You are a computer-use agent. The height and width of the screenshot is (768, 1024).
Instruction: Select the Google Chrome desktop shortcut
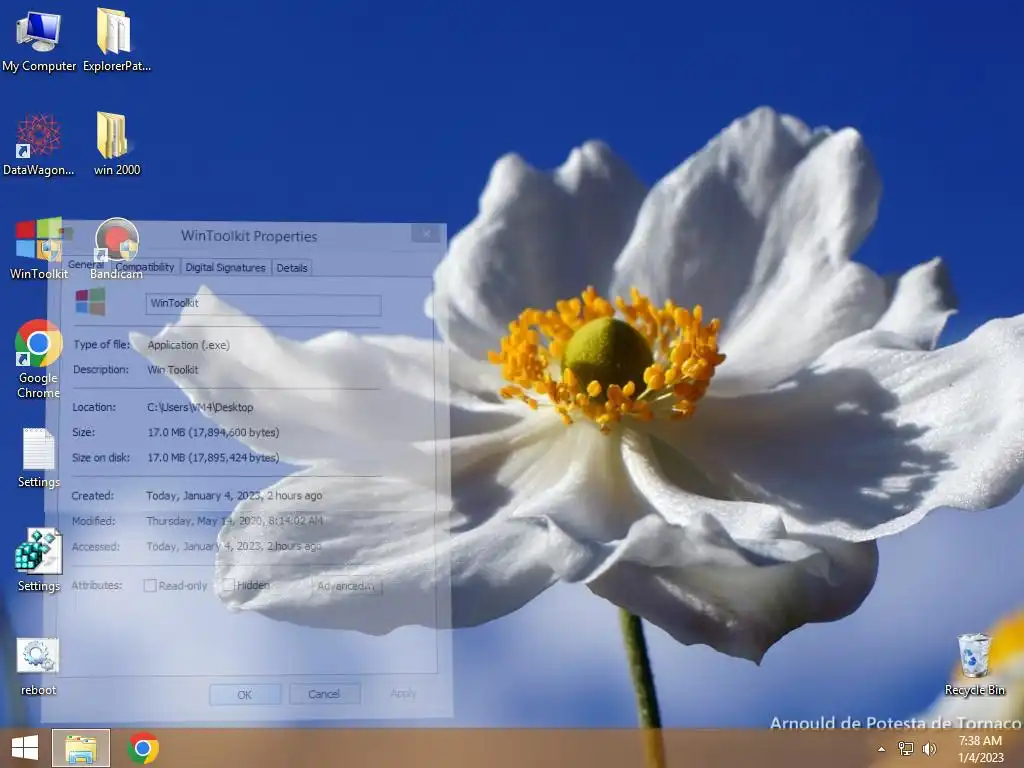[39, 359]
